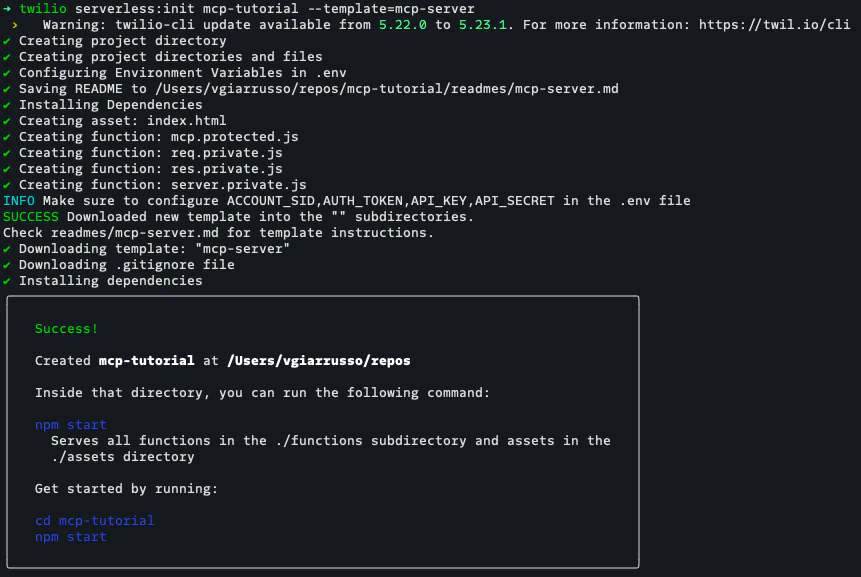
Task: Click the green Success! heading in the box
Action: [66, 329]
